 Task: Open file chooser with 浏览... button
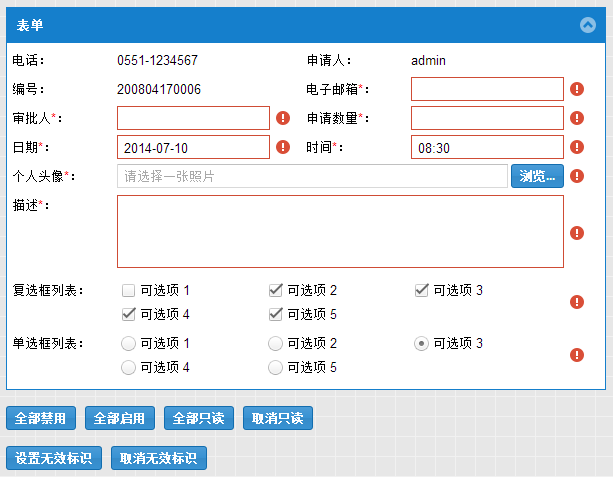[x=537, y=176]
